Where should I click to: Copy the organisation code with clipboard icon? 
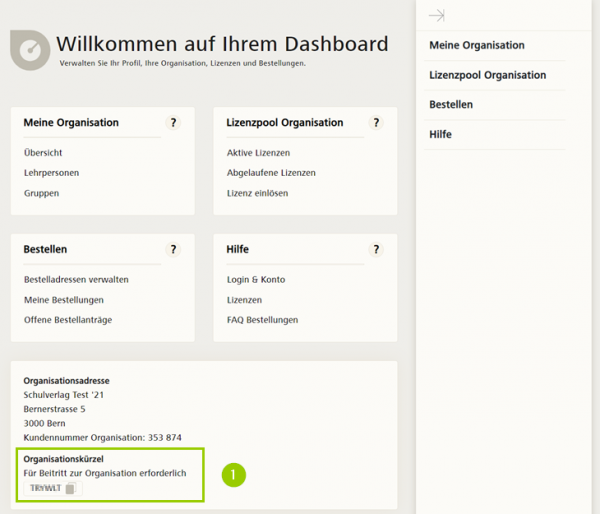(x=70, y=488)
